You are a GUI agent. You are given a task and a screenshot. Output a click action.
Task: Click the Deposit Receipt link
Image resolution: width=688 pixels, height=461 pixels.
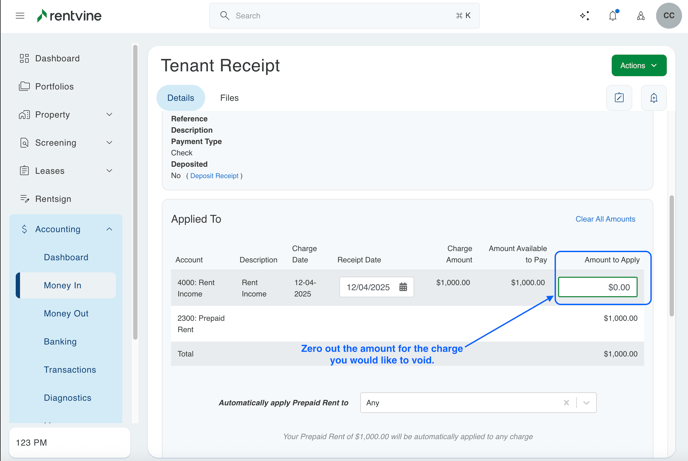pyautogui.click(x=214, y=176)
